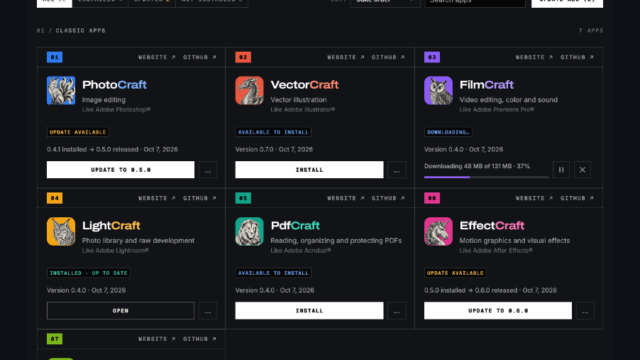
Task: Open LightCraft GitHub link
Action: coord(200,198)
